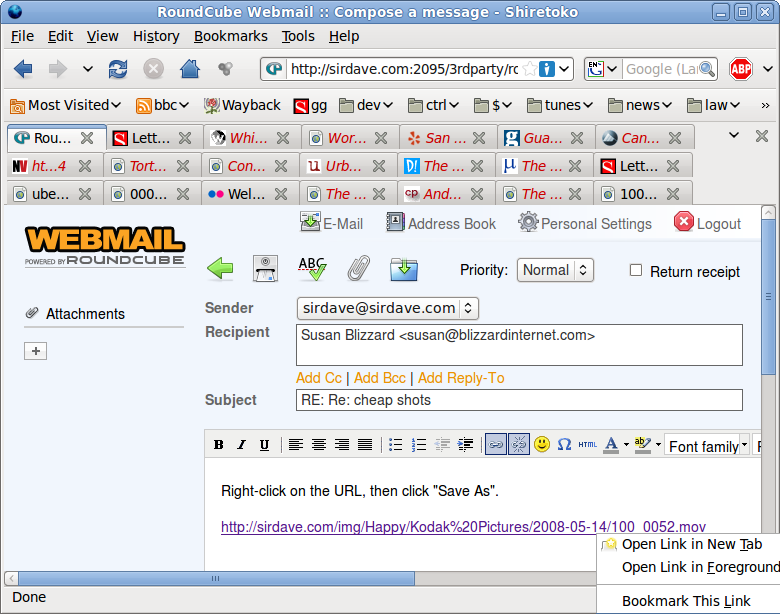
Task: Open the text color picker
Action: pos(611,445)
